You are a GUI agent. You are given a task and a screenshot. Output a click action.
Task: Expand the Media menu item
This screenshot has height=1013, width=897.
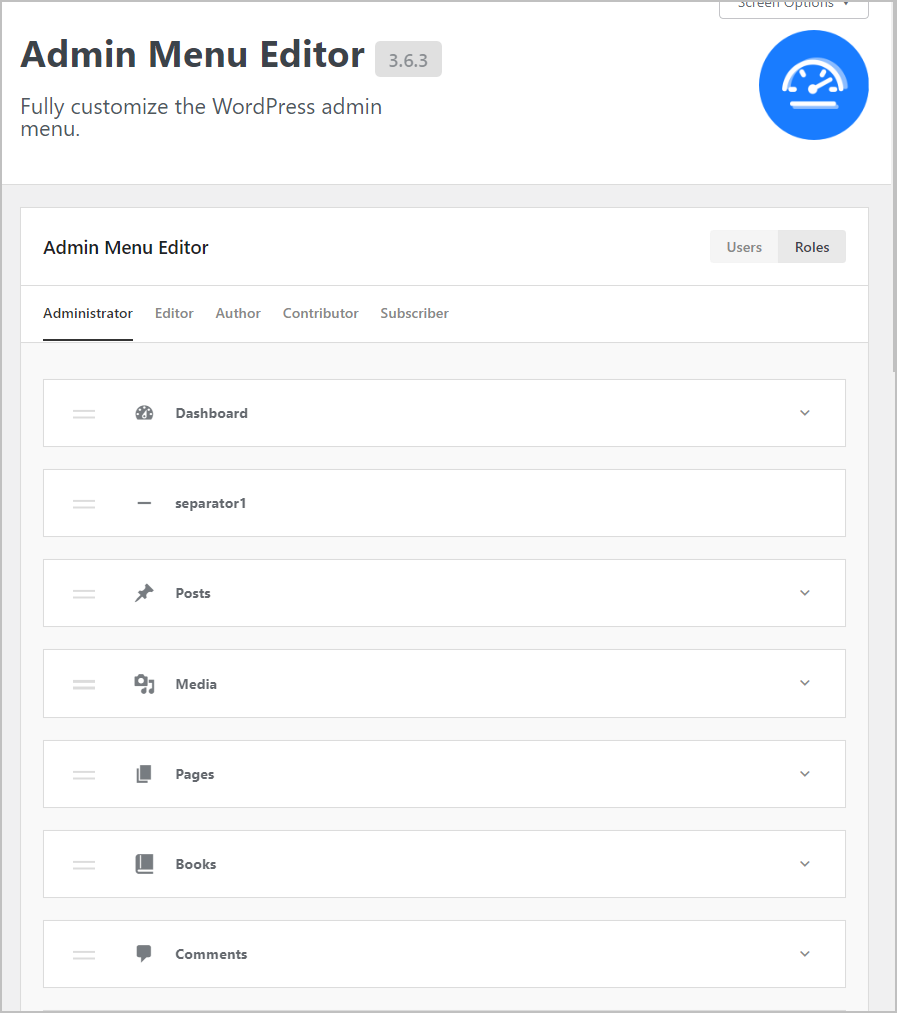(805, 683)
